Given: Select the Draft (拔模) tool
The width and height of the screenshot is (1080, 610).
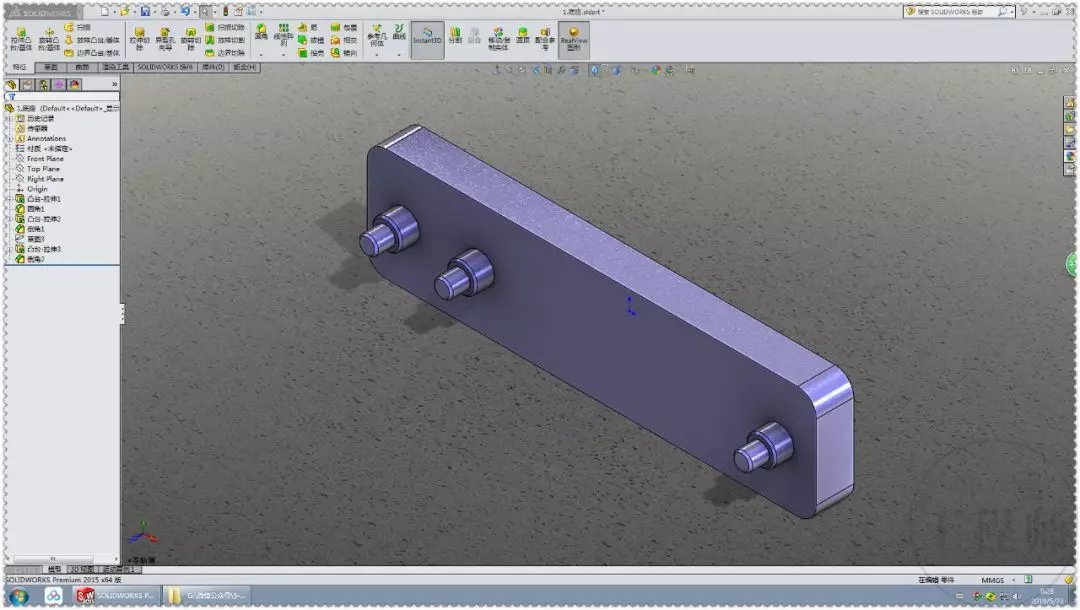Looking at the screenshot, I should 310,40.
